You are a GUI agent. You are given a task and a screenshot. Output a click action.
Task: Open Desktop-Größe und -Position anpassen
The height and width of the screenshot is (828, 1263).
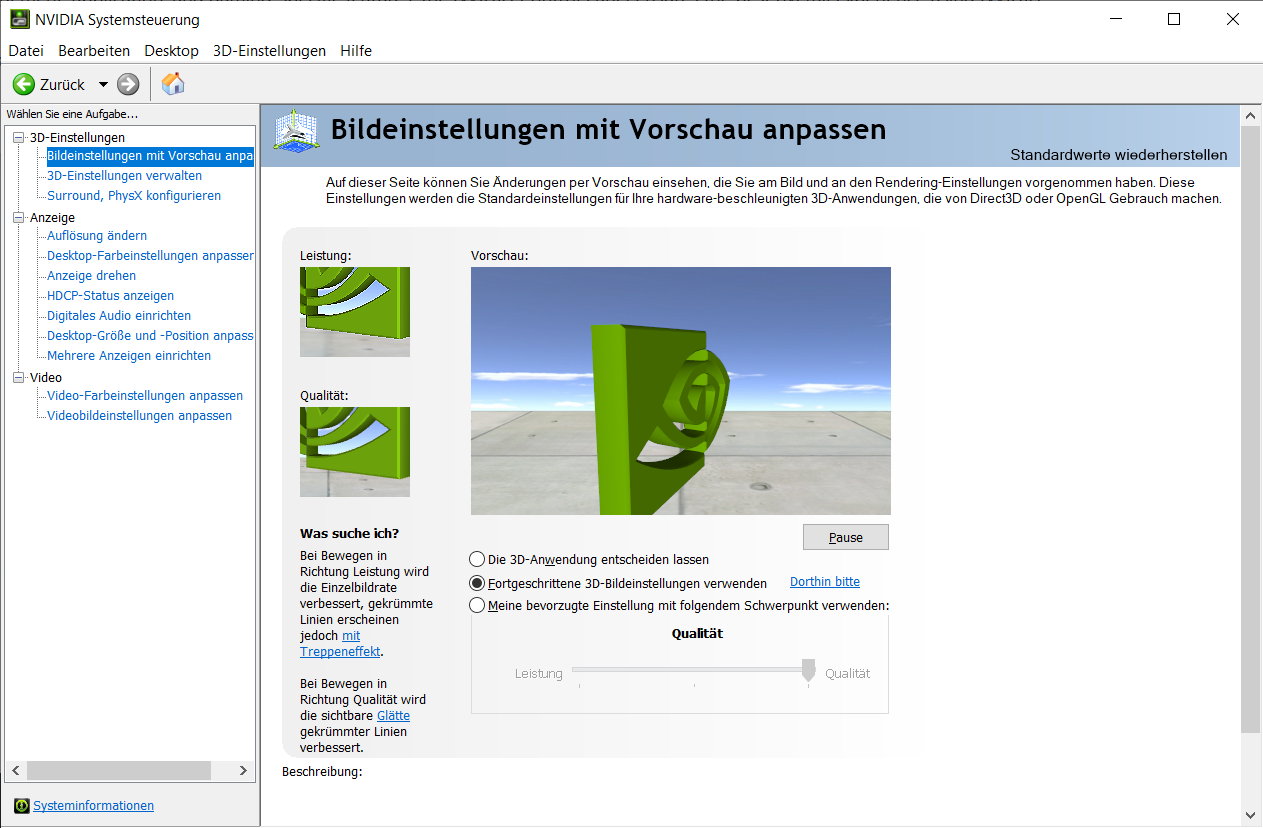(x=150, y=336)
